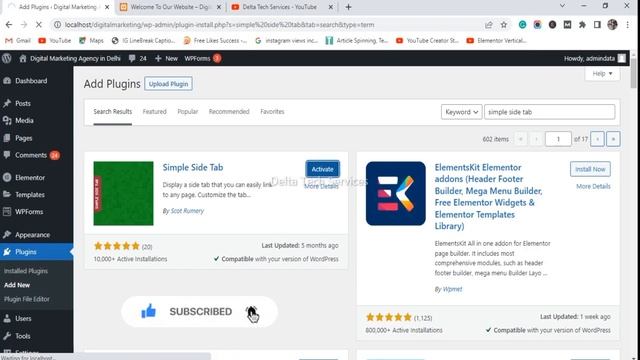This screenshot has height=360, width=640.
Task: Open the browser extensions puzzle icon
Action: tap(582, 24)
